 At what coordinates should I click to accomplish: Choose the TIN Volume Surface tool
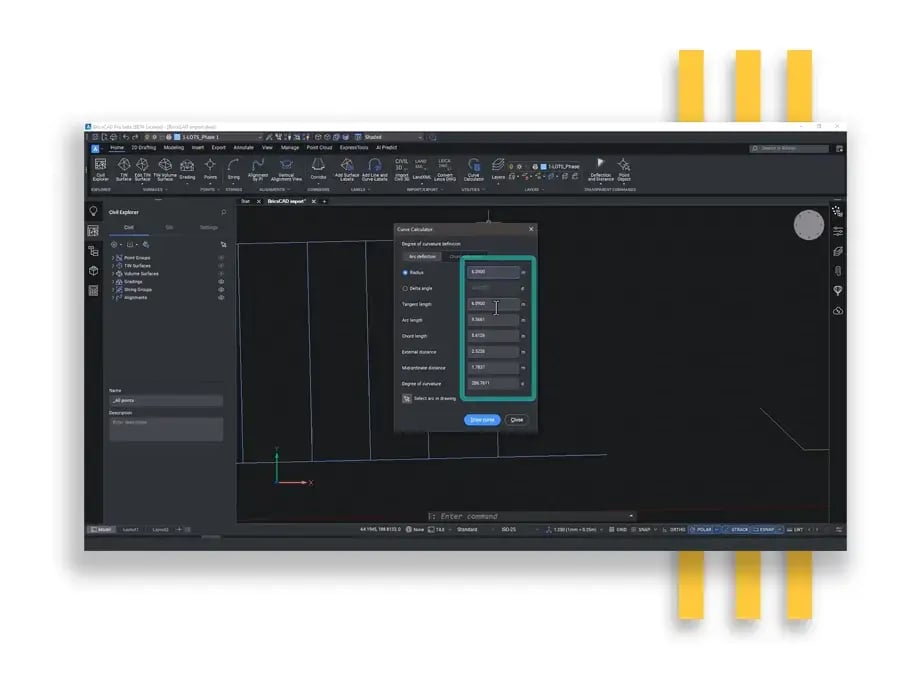(x=165, y=169)
